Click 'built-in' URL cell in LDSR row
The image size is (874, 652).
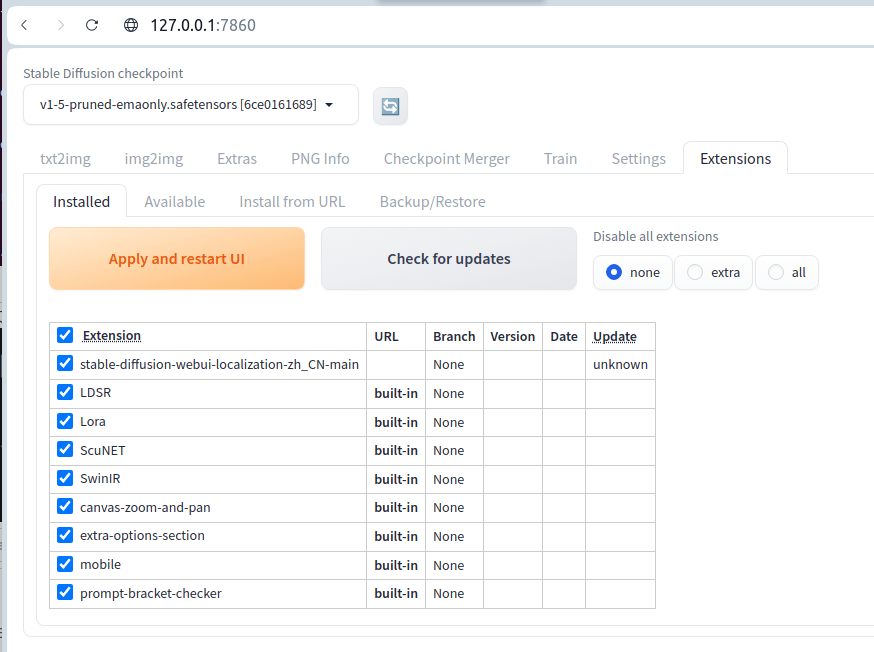pyautogui.click(x=396, y=393)
